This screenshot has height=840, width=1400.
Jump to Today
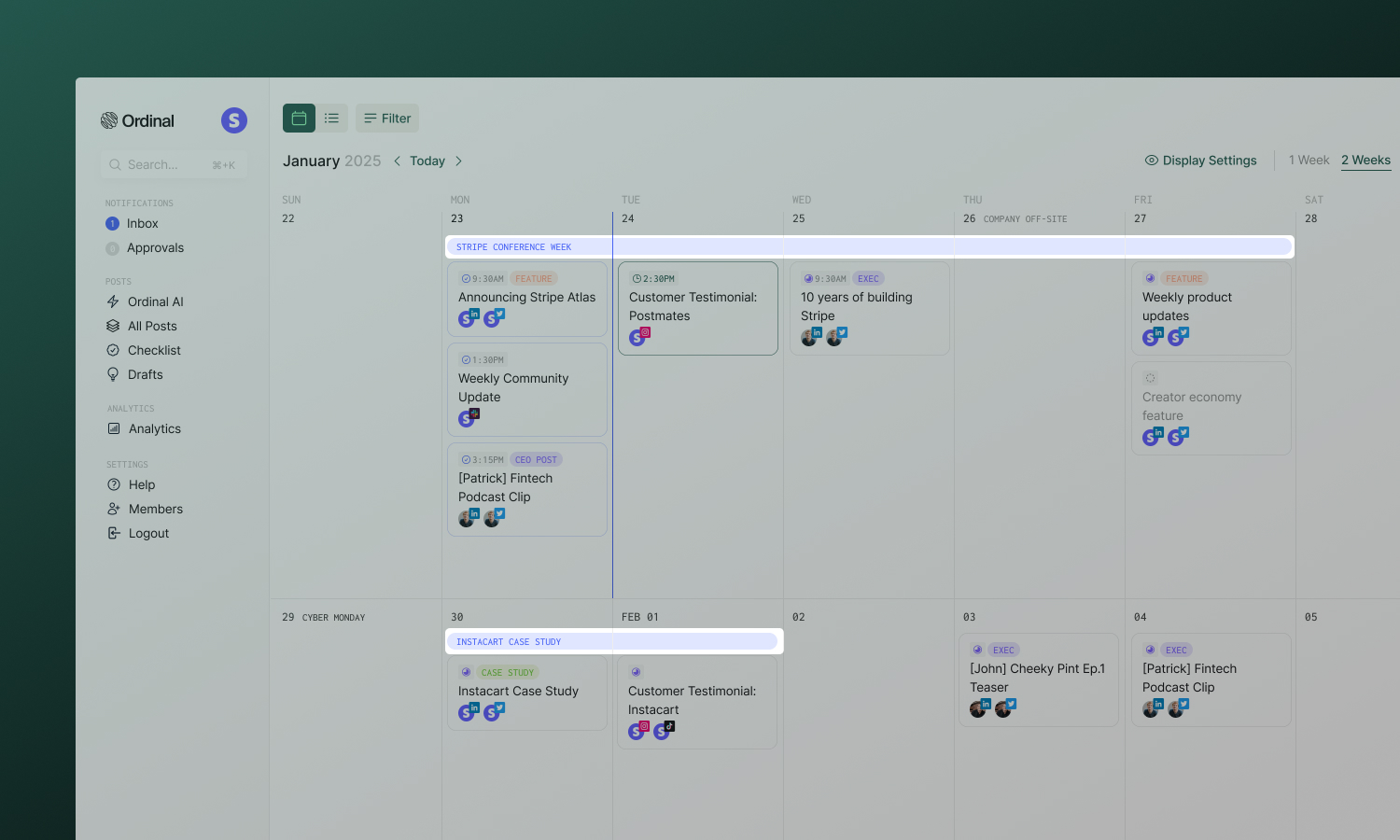427,161
